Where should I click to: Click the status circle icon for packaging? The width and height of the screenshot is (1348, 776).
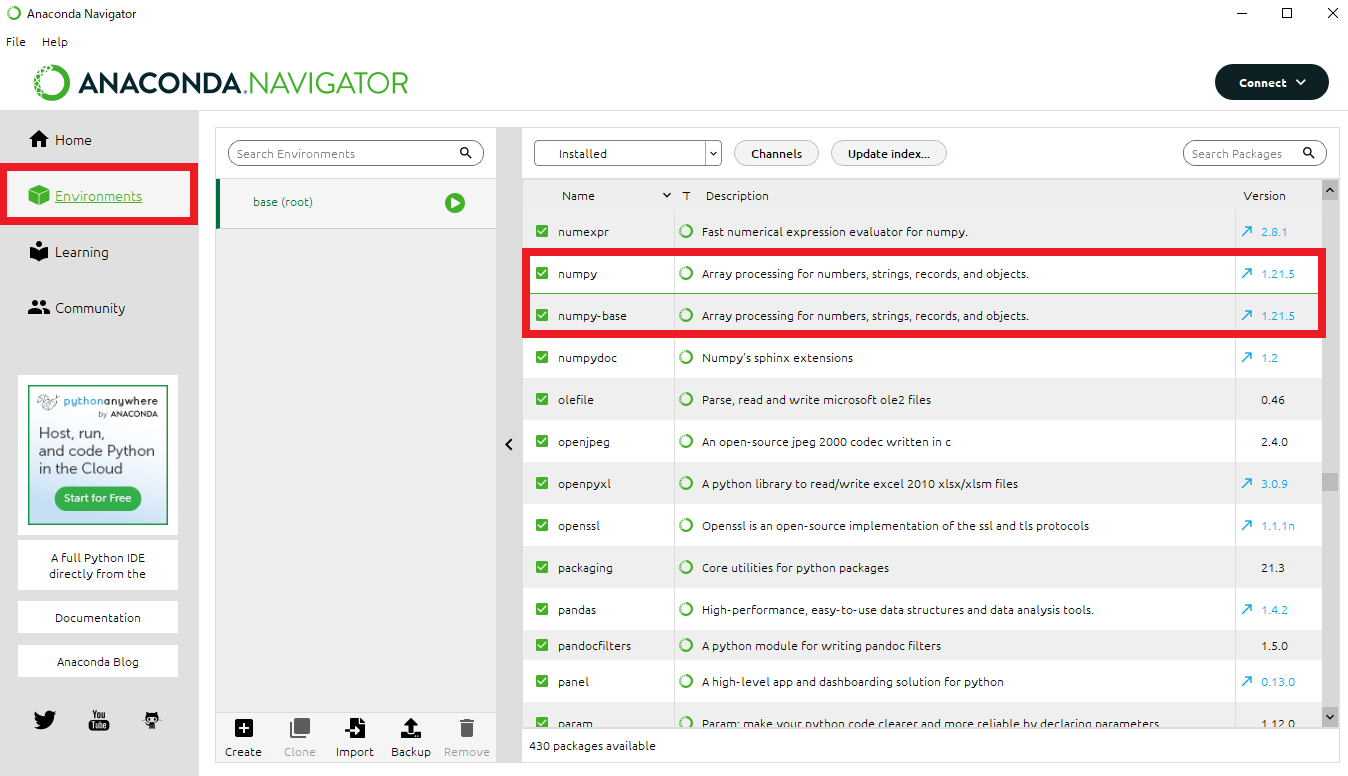click(686, 567)
